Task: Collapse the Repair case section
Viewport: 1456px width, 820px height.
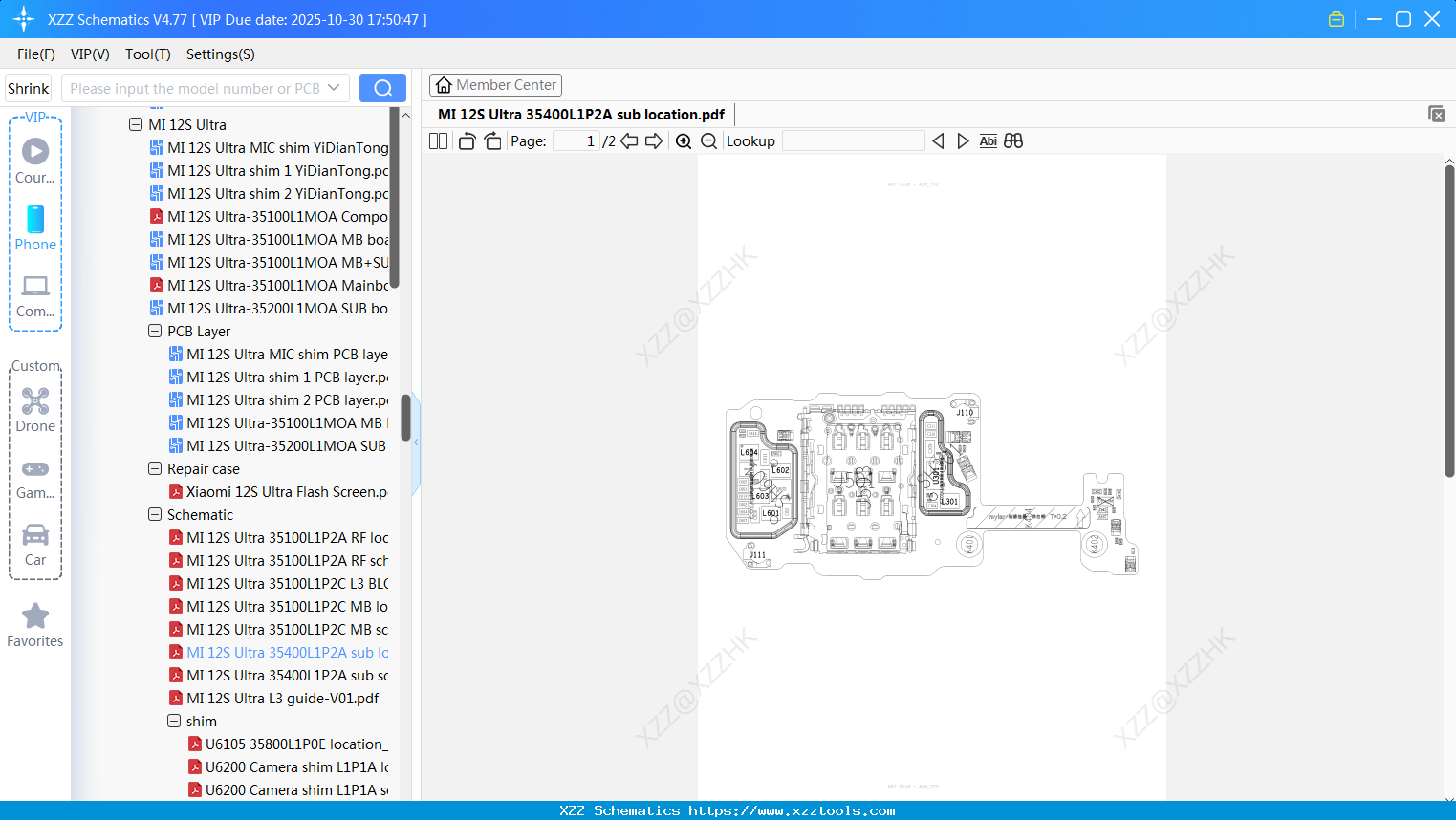Action: (155, 468)
